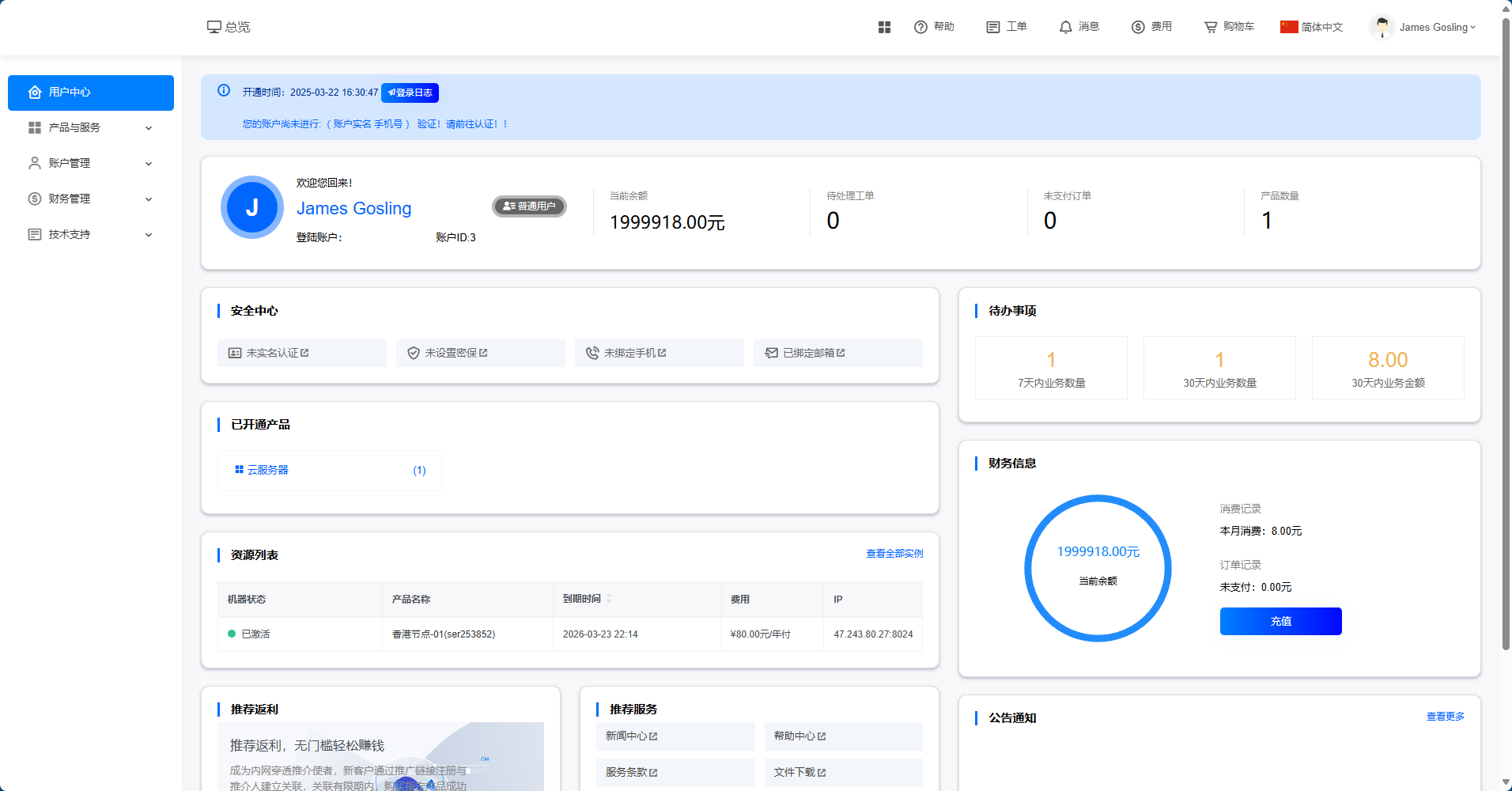The image size is (1512, 791).
Task: Select 用户中心 in the sidebar
Action: coord(91,93)
